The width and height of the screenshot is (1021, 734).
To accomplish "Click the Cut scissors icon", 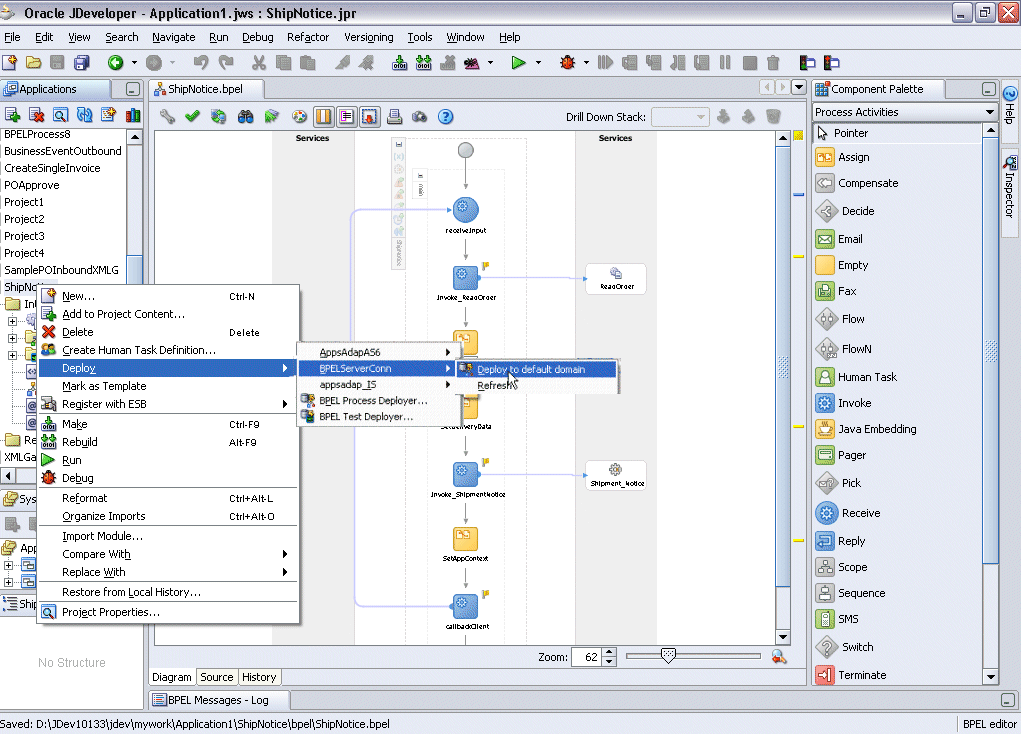I will click(x=259, y=63).
